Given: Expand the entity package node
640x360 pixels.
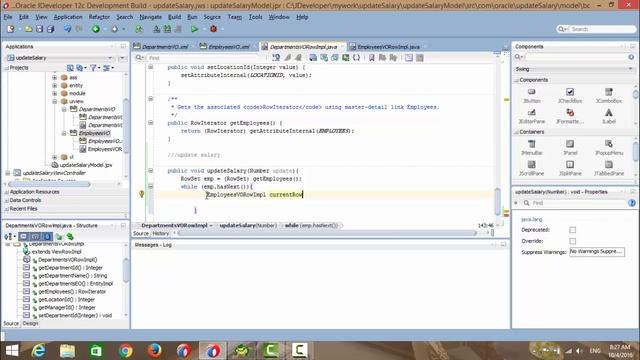Looking at the screenshot, I should coord(55,85).
